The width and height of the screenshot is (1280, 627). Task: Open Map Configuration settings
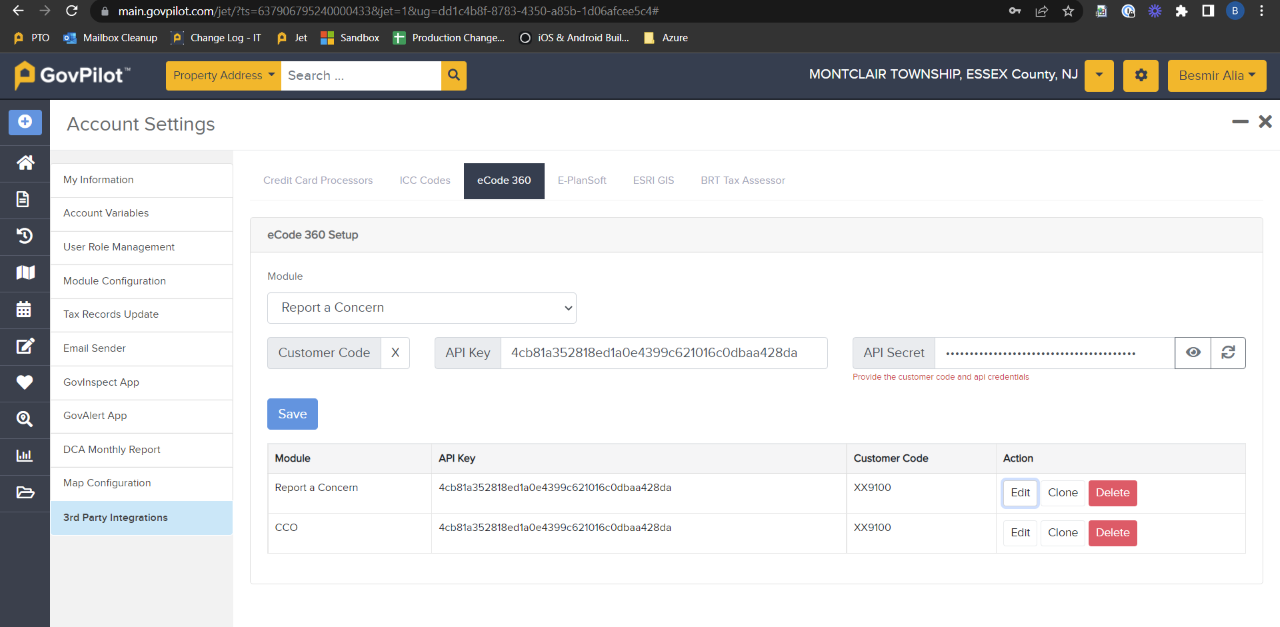point(141,483)
